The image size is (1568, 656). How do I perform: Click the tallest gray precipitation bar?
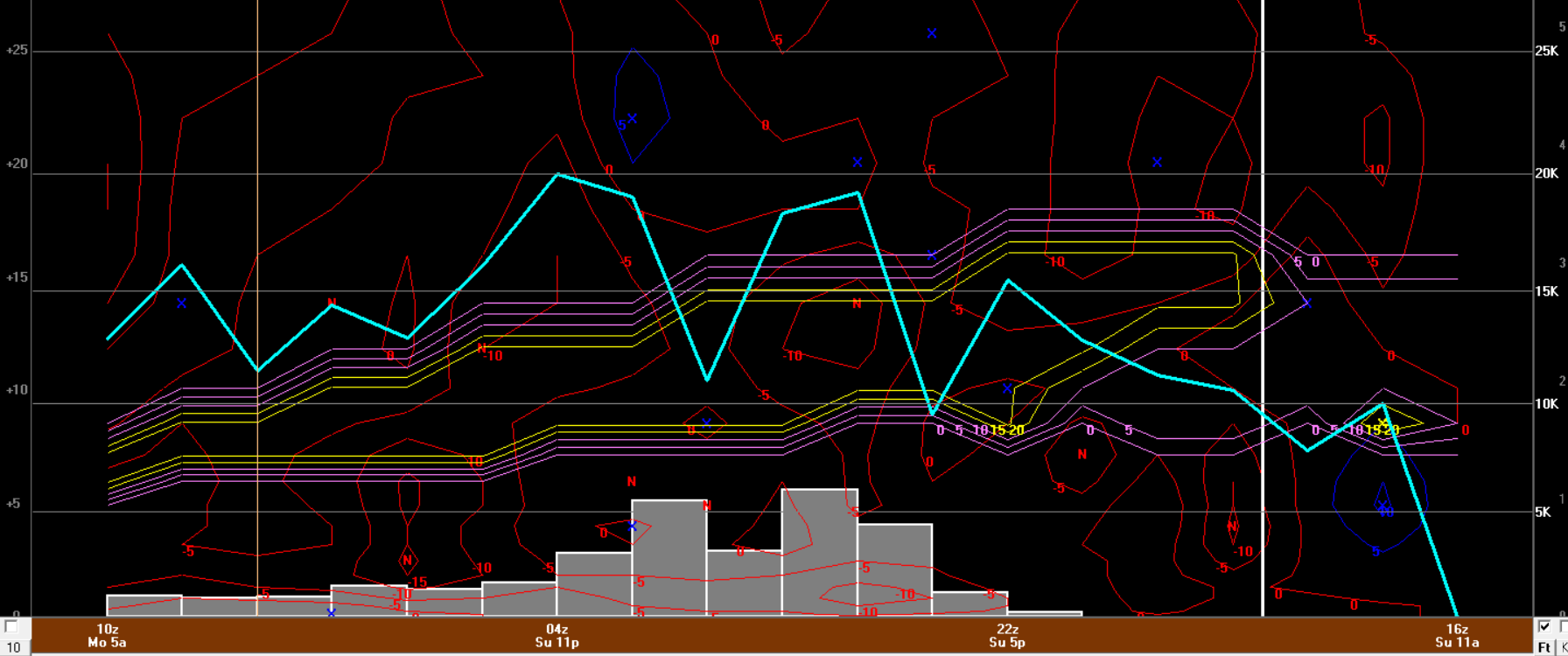tap(819, 551)
